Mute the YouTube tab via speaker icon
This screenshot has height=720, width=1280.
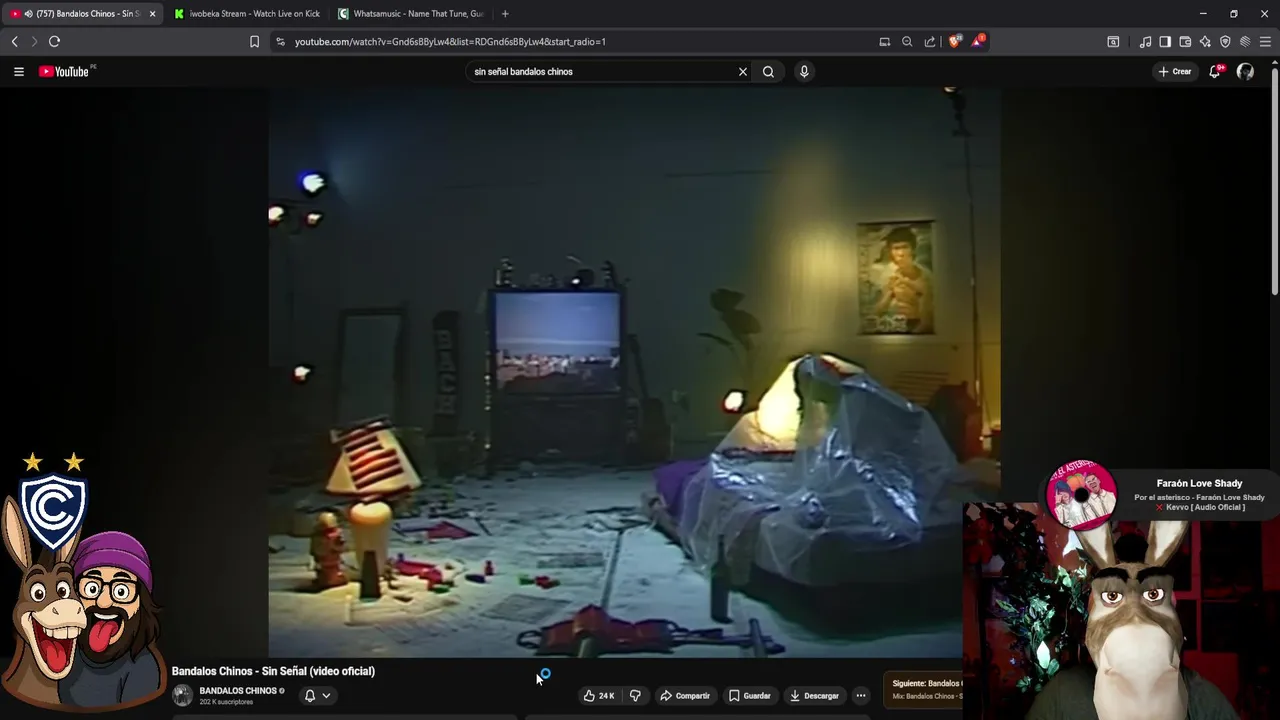(x=28, y=14)
